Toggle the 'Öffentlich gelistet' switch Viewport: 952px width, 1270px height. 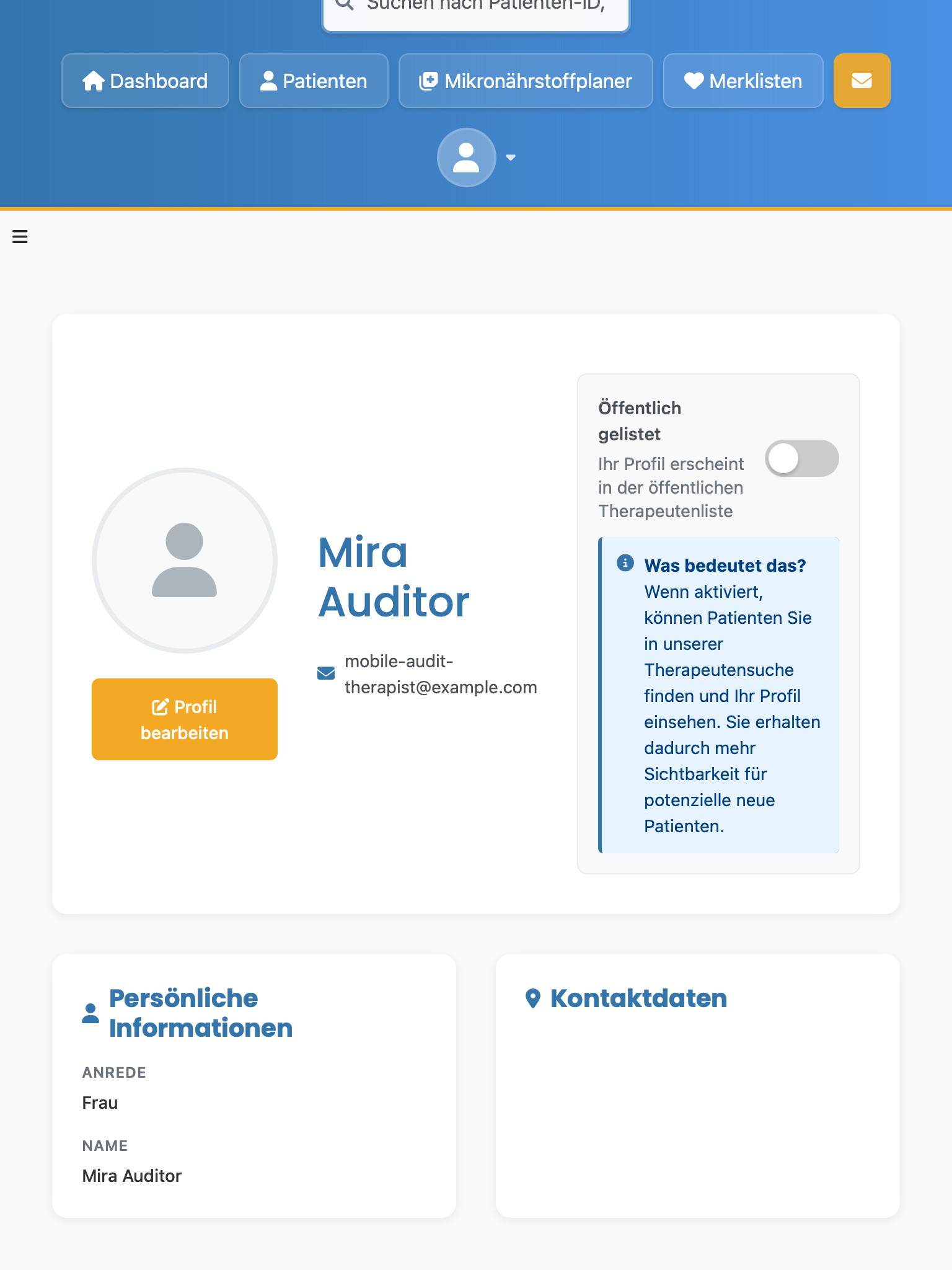point(801,458)
